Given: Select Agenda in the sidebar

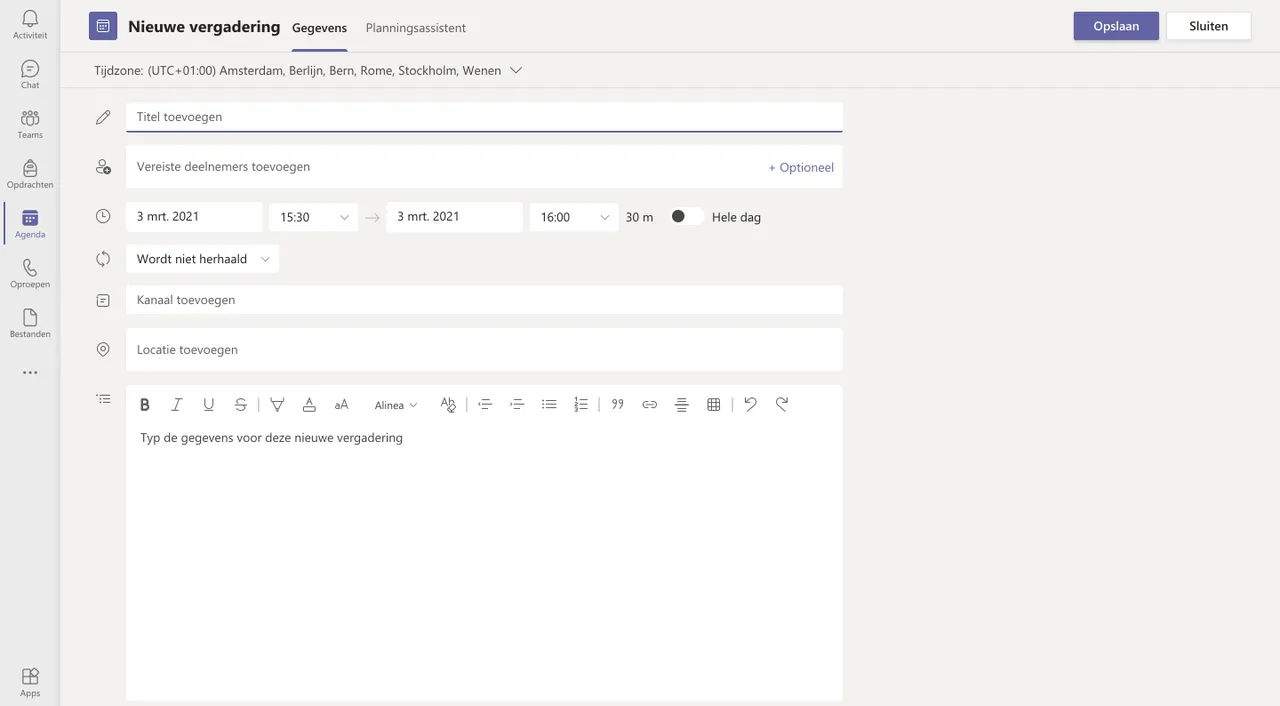Looking at the screenshot, I should (x=30, y=225).
